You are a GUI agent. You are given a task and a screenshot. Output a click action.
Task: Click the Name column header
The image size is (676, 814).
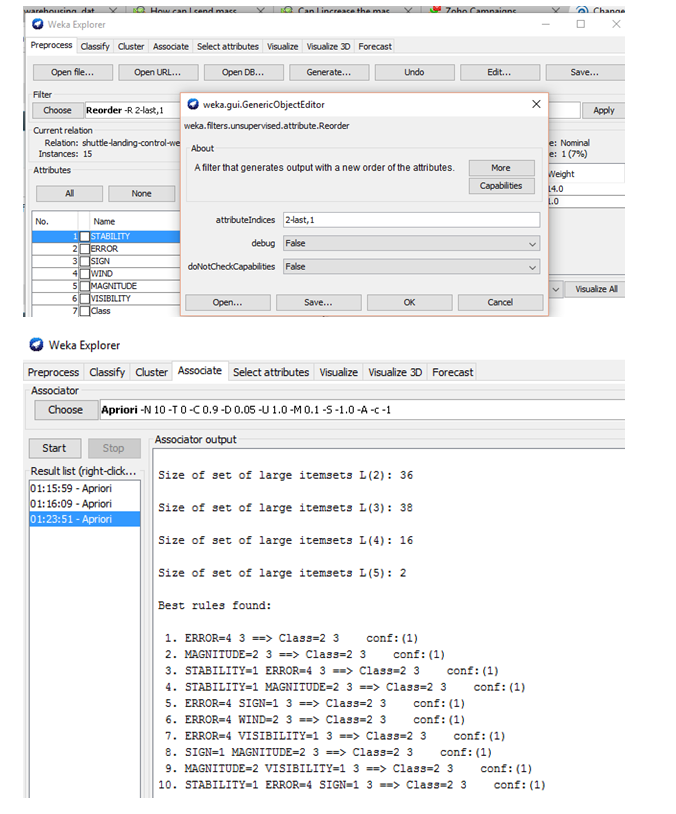pyautogui.click(x=135, y=222)
